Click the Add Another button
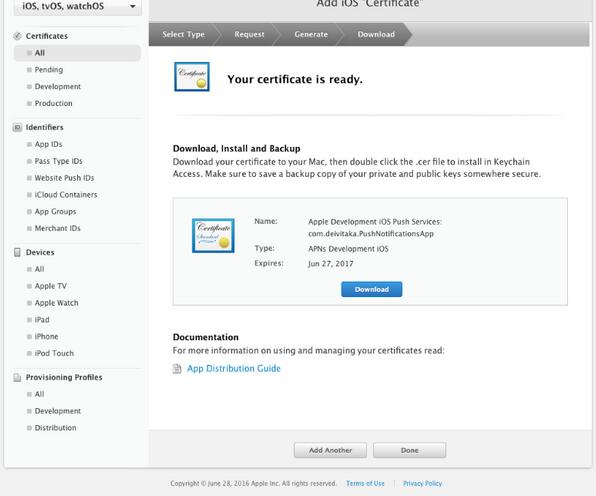The width and height of the screenshot is (596, 496). pyautogui.click(x=330, y=450)
